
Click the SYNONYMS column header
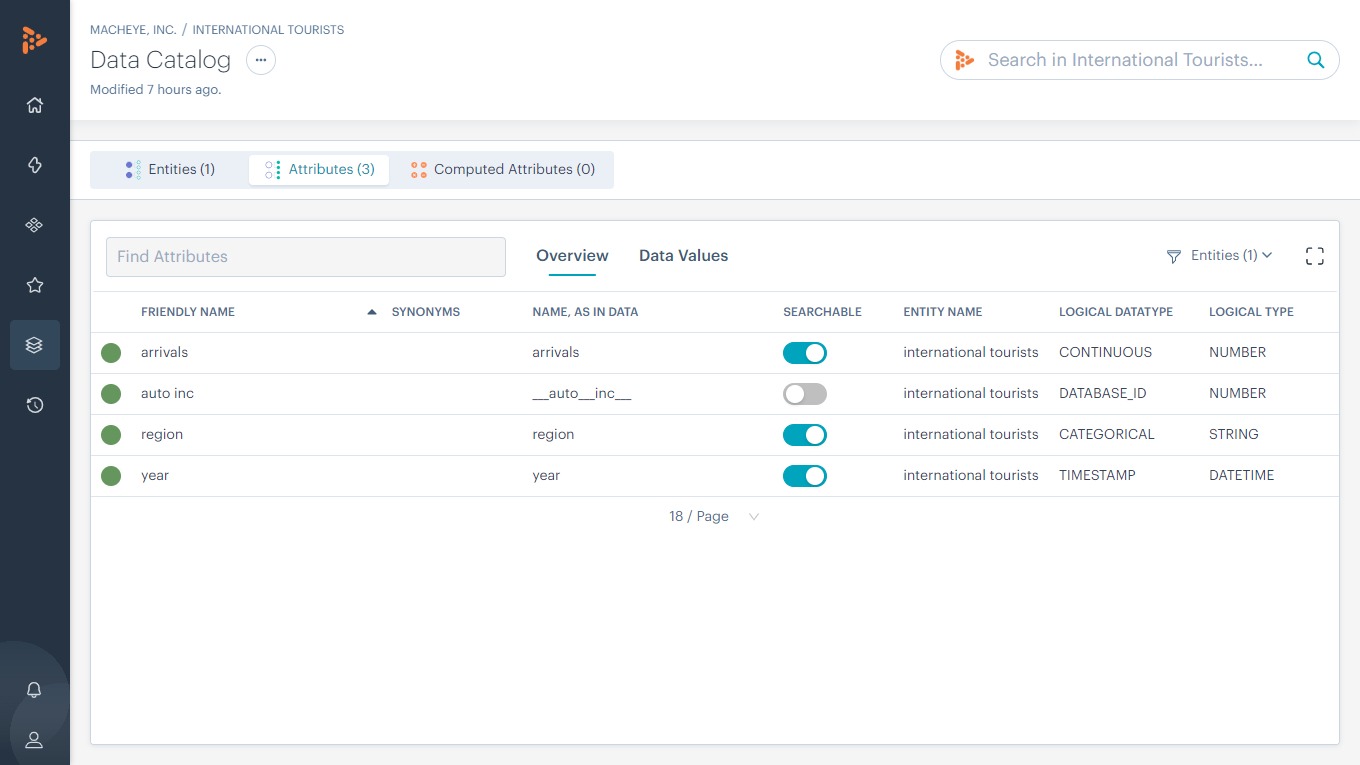(x=426, y=312)
